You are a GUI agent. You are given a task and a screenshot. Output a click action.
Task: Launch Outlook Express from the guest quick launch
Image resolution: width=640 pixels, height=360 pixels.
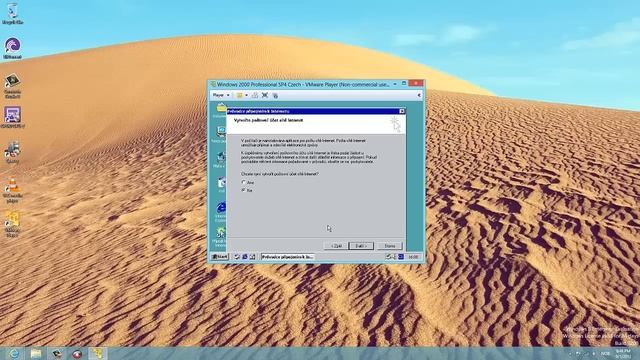pos(252,257)
